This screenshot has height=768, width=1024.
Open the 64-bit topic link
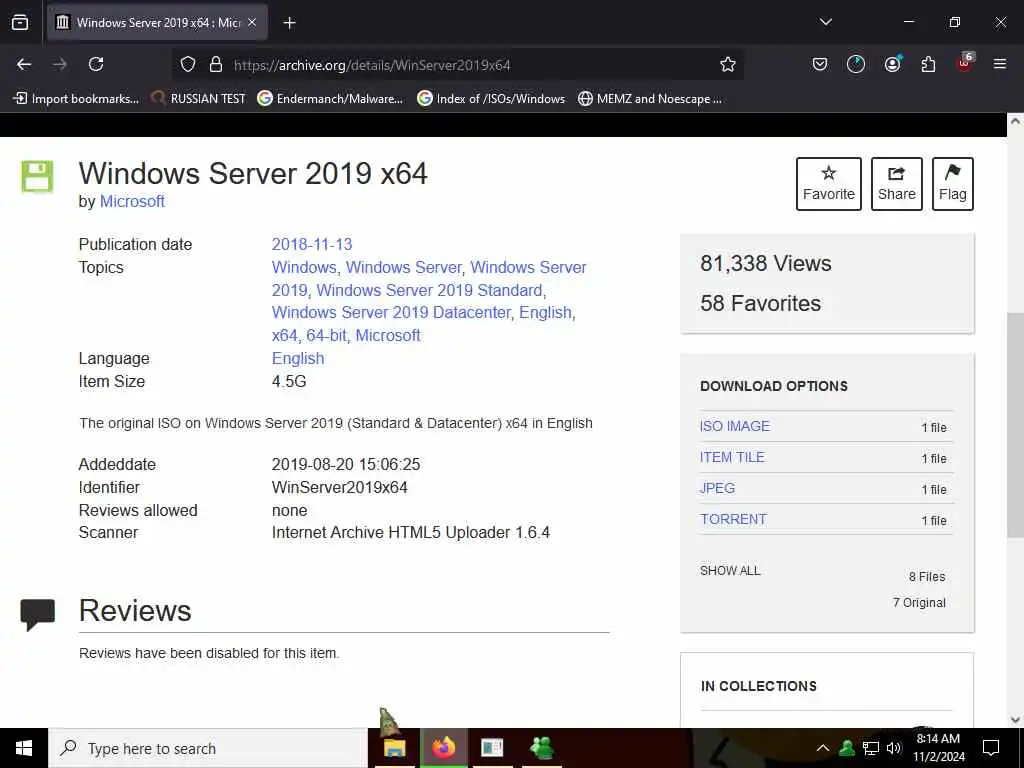coord(327,335)
